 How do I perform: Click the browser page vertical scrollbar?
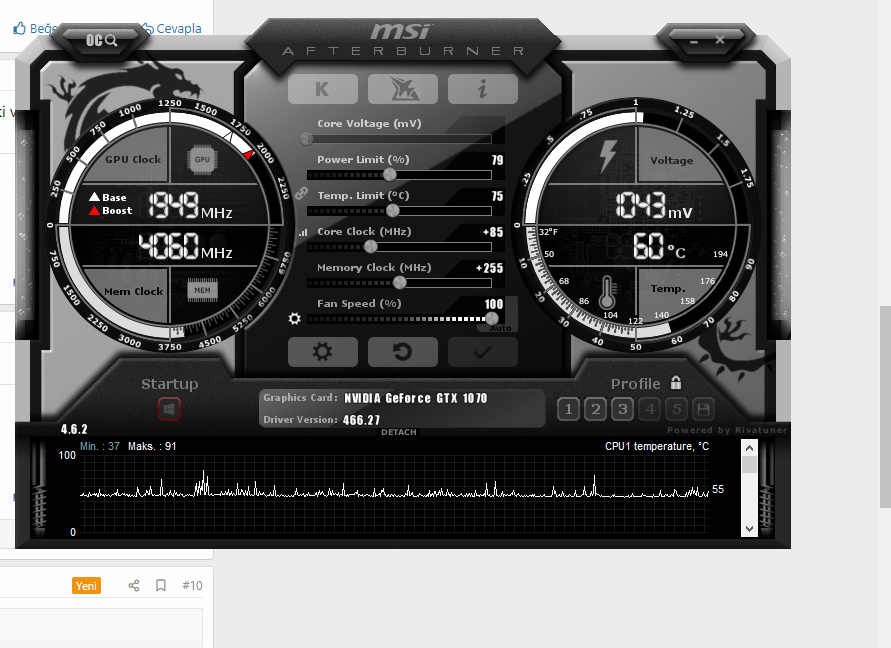tap(885, 407)
